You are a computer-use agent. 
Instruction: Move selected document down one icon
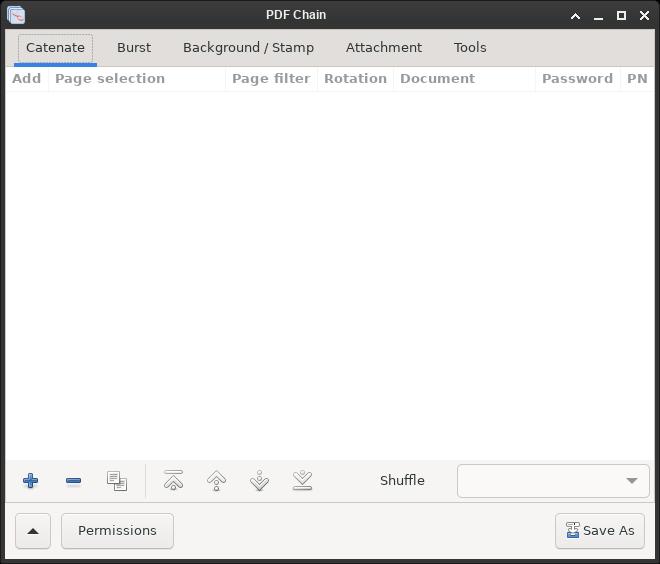point(259,481)
